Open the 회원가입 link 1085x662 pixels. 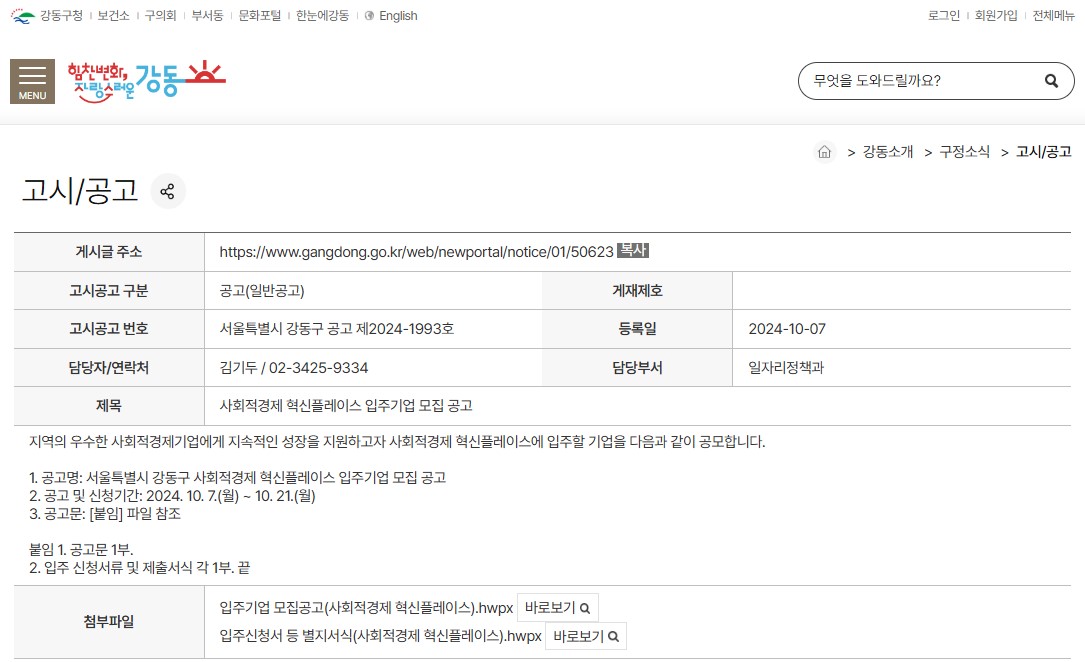995,16
